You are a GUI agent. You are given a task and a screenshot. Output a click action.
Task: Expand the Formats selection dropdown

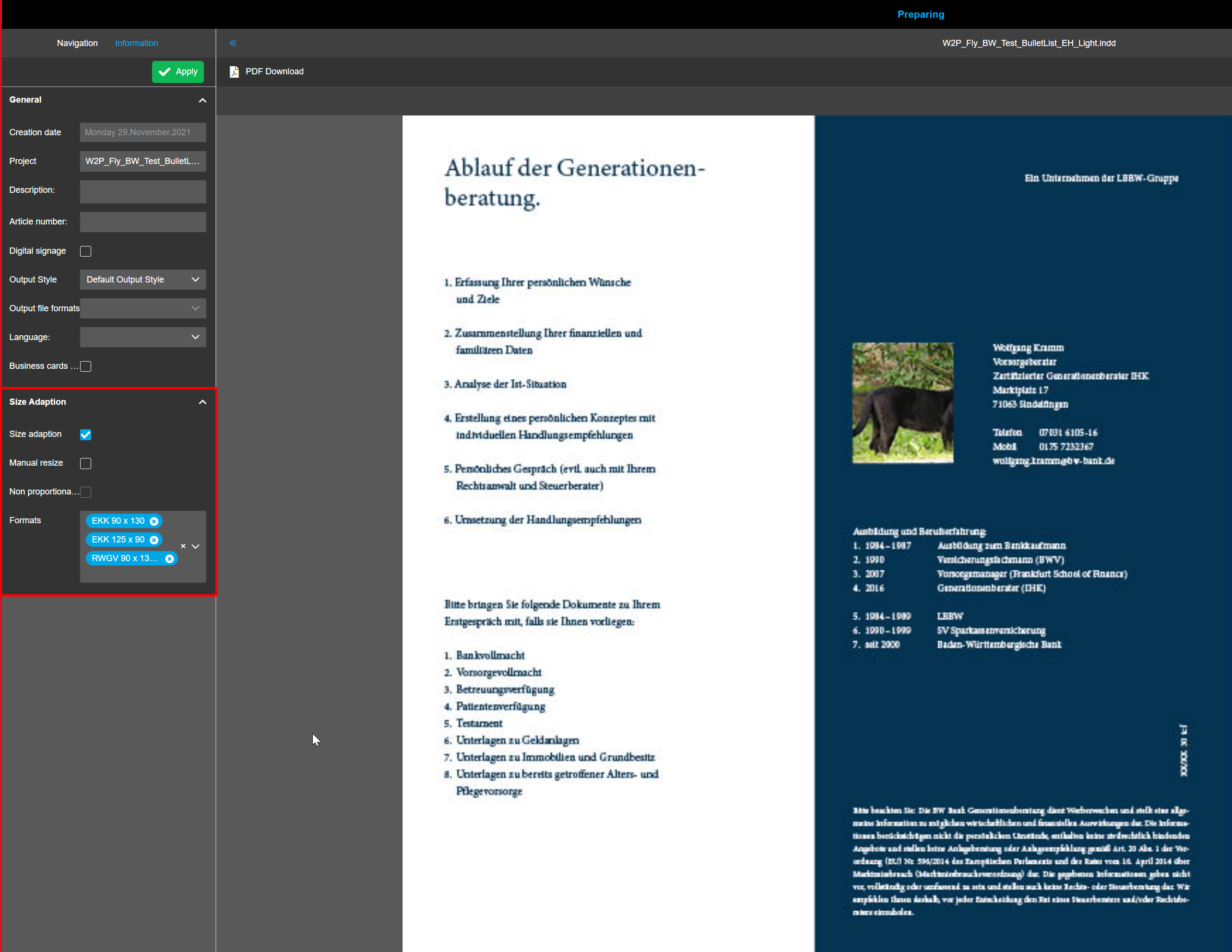[x=196, y=546]
